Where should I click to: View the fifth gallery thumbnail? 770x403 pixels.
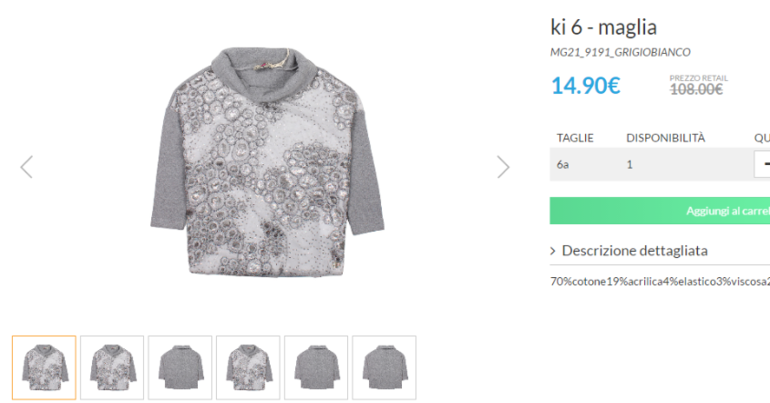click(316, 367)
